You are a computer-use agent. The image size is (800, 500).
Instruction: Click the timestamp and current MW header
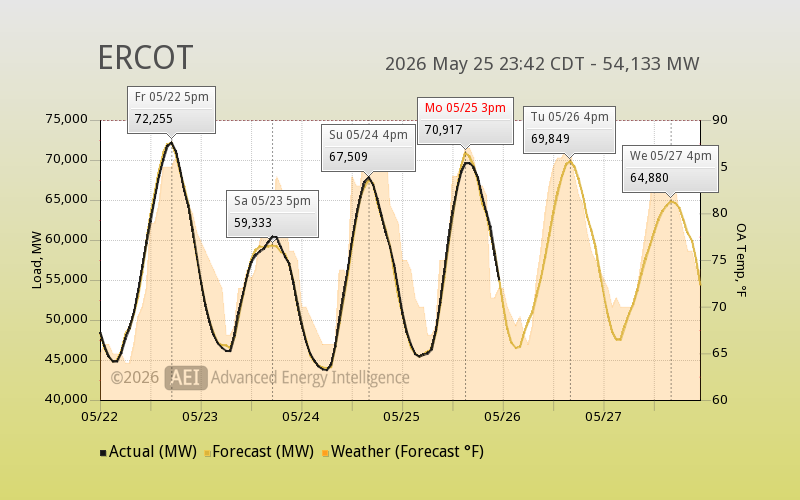click(542, 64)
